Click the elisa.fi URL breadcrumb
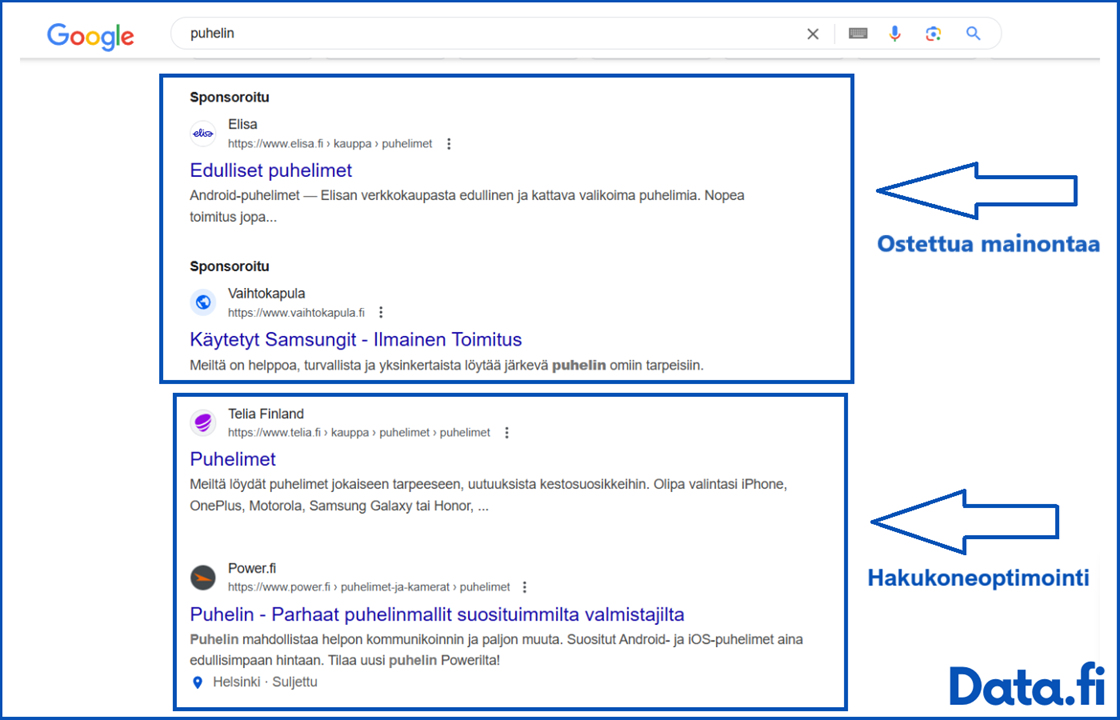1120x720 pixels. coord(330,144)
